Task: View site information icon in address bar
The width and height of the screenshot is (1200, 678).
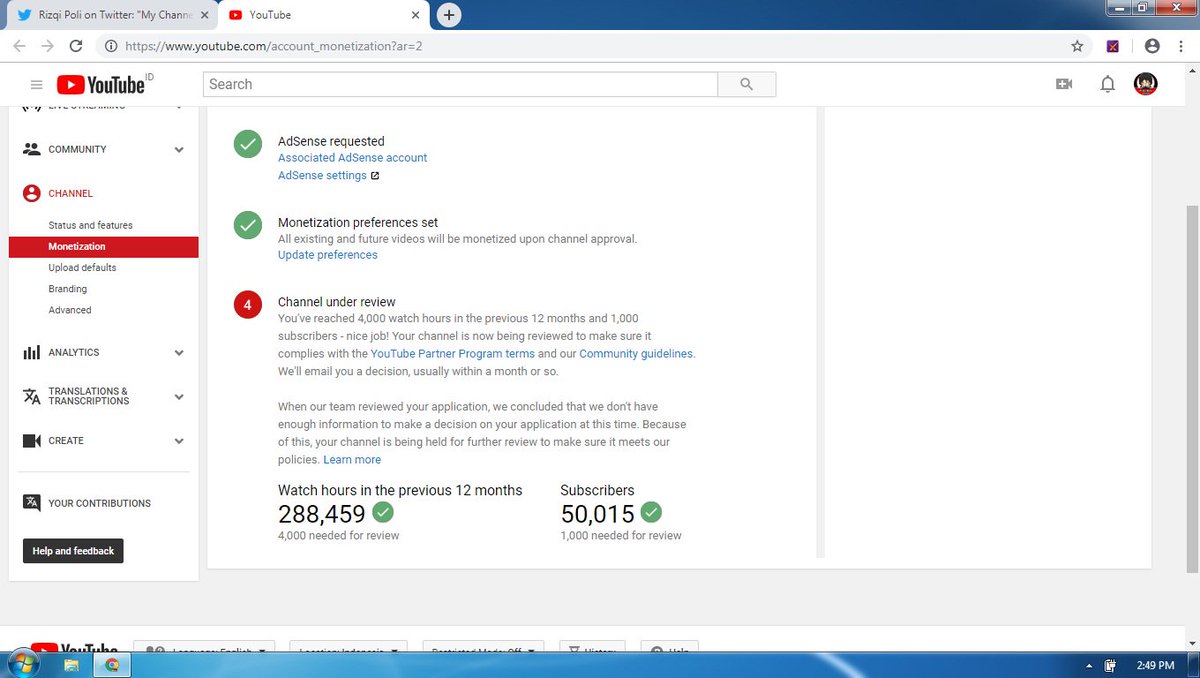Action: [x=110, y=46]
